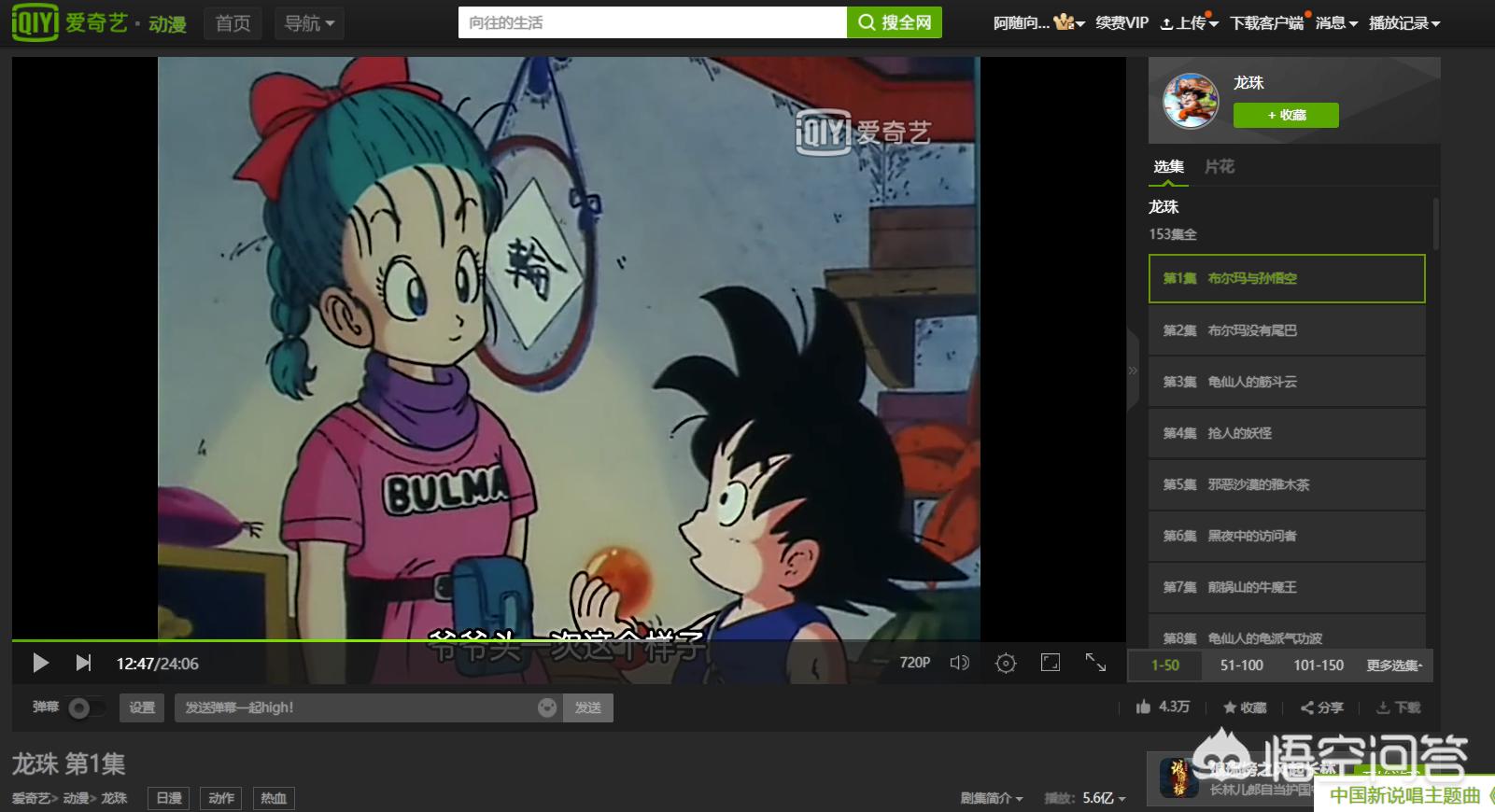Click the search input field
Viewport: 1495px width, 812px height.
pos(653,22)
